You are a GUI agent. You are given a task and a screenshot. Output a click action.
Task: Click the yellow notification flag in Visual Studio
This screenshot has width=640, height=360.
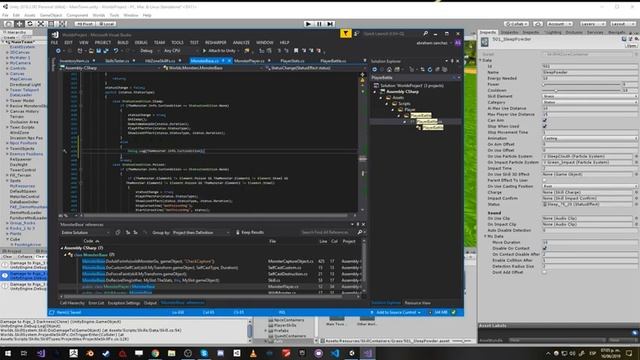pyautogui.click(x=346, y=34)
